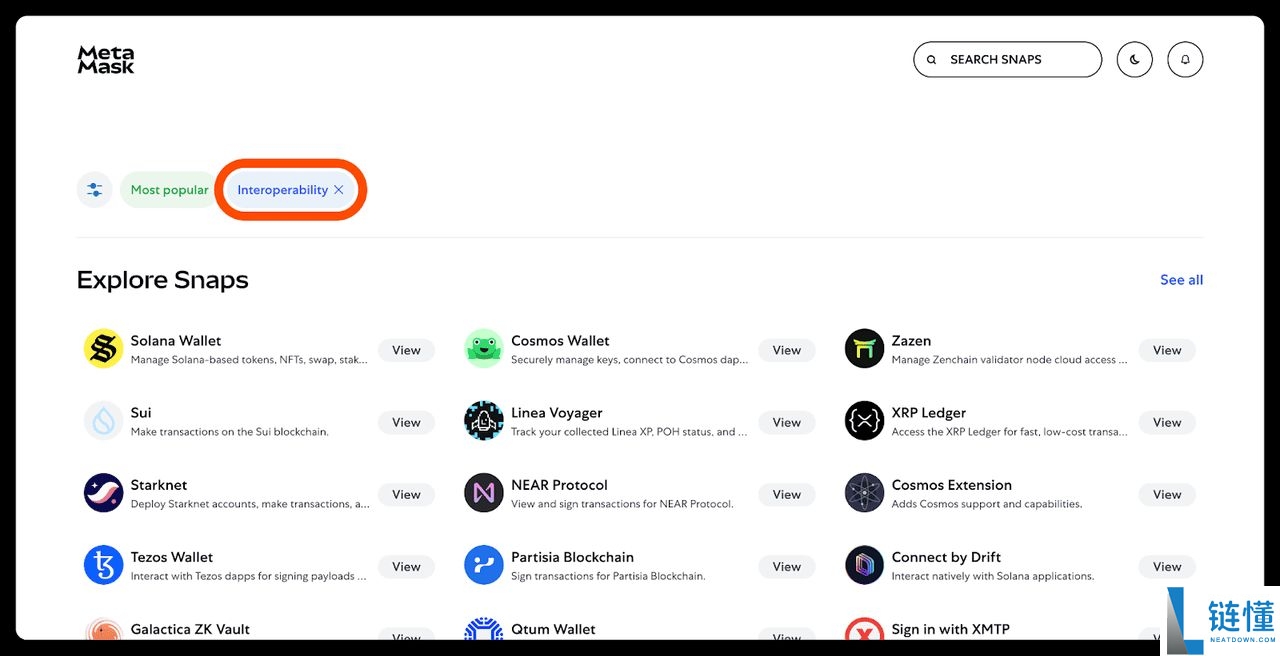View the Connect by Drift snap
1280x656 pixels.
[1167, 566]
